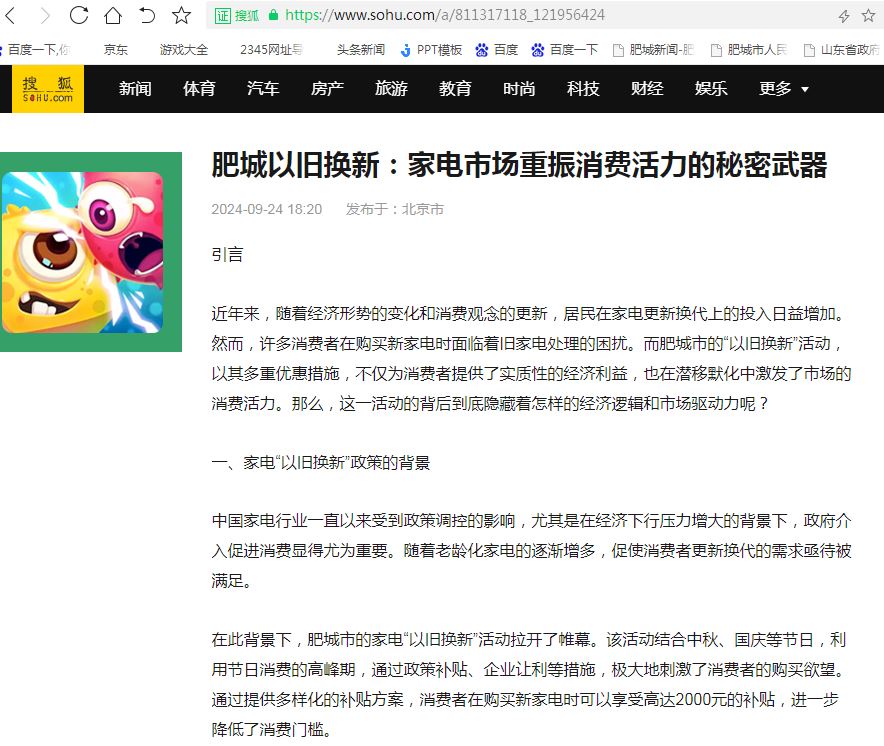Open the 肥城新闻 bookmark

(653, 50)
